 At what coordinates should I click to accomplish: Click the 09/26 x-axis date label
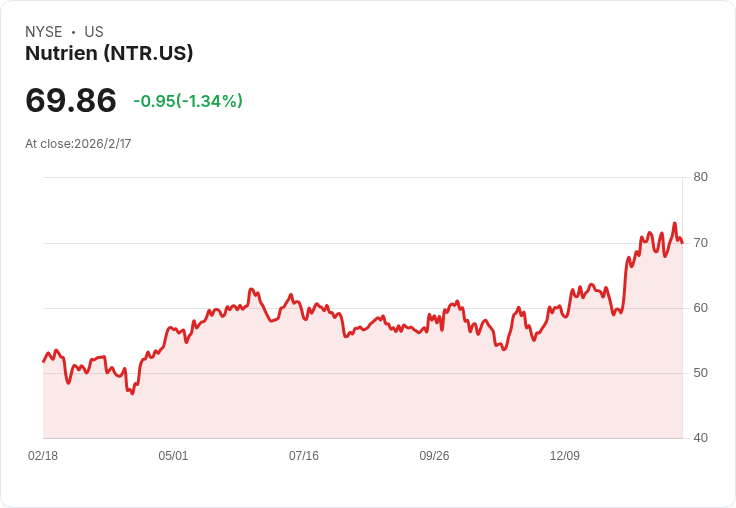(x=434, y=455)
